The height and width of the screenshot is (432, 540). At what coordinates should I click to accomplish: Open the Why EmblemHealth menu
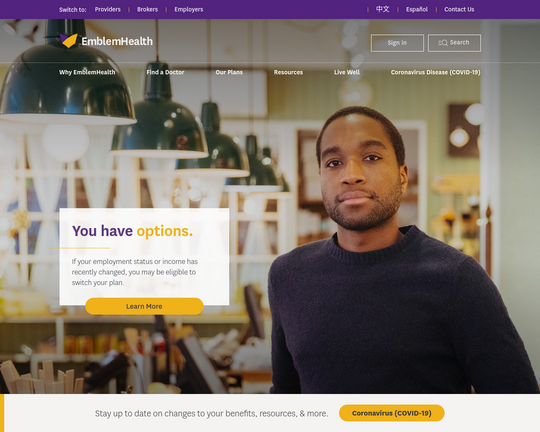[x=87, y=72]
